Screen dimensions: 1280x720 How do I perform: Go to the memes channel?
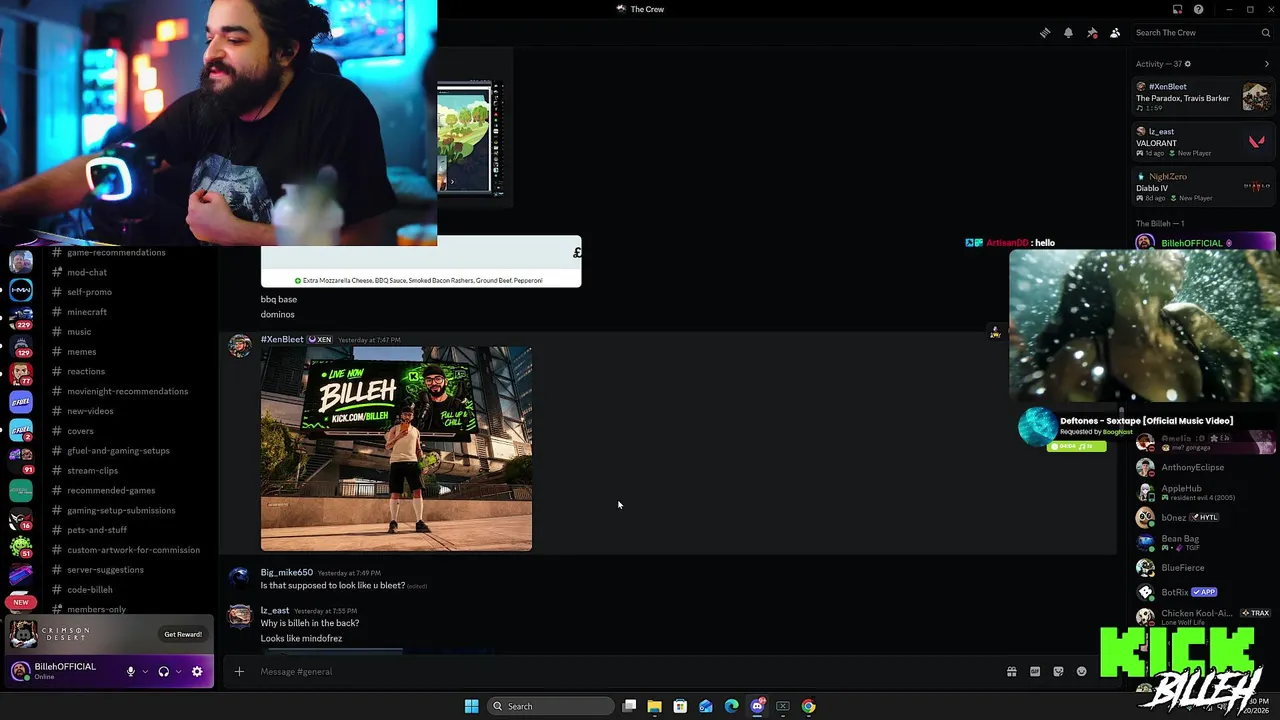(82, 352)
